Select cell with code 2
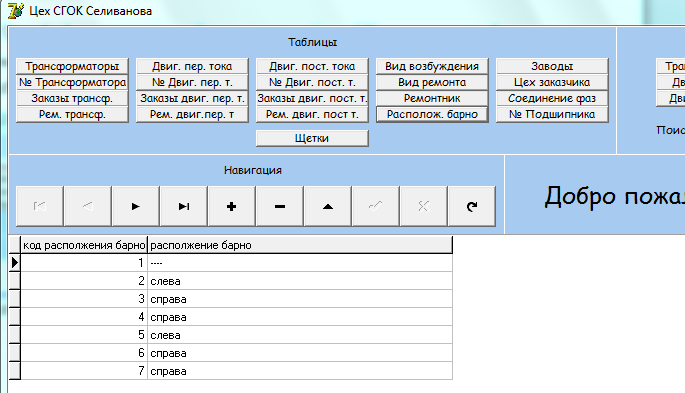The image size is (685, 393). pyautogui.click(x=84, y=281)
